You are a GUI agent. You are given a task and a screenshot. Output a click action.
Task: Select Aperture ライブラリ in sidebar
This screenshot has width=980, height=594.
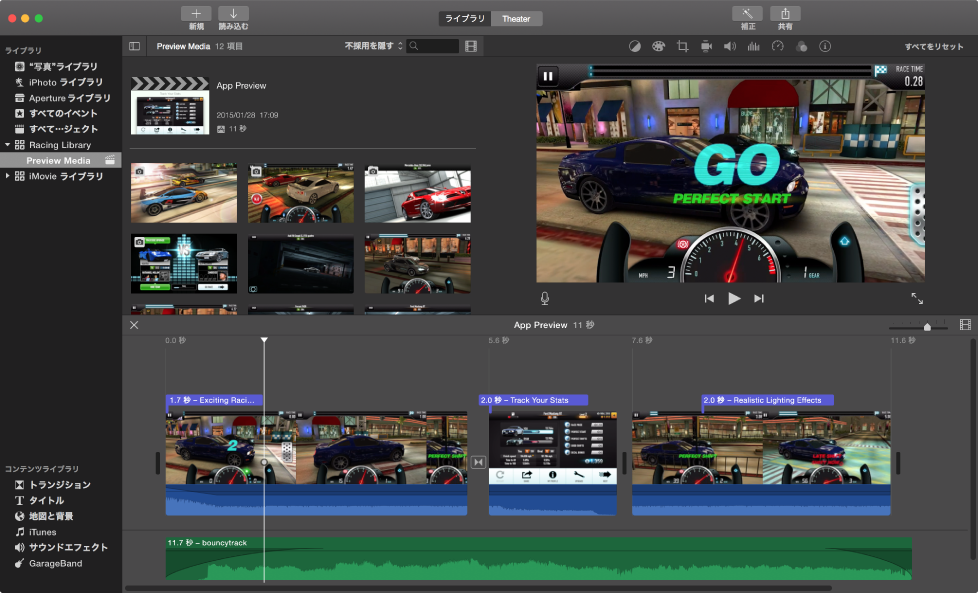pyautogui.click(x=61, y=98)
